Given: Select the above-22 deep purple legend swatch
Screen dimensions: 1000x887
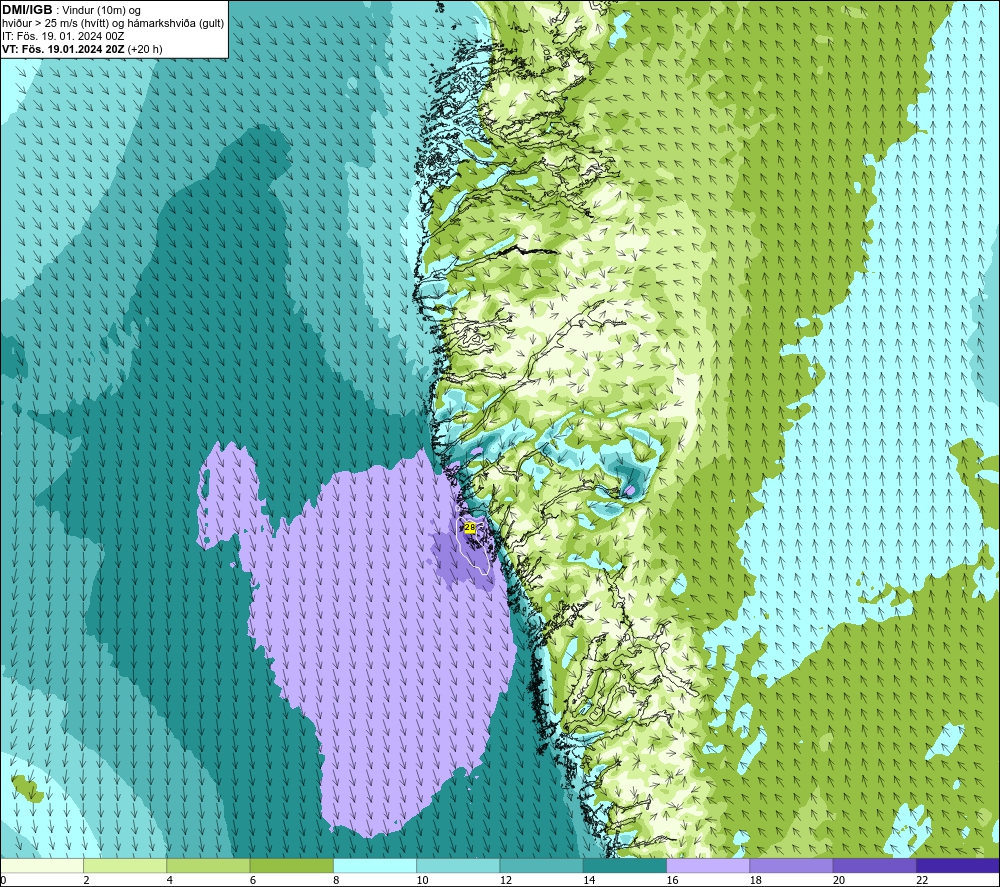Looking at the screenshot, I should (957, 865).
